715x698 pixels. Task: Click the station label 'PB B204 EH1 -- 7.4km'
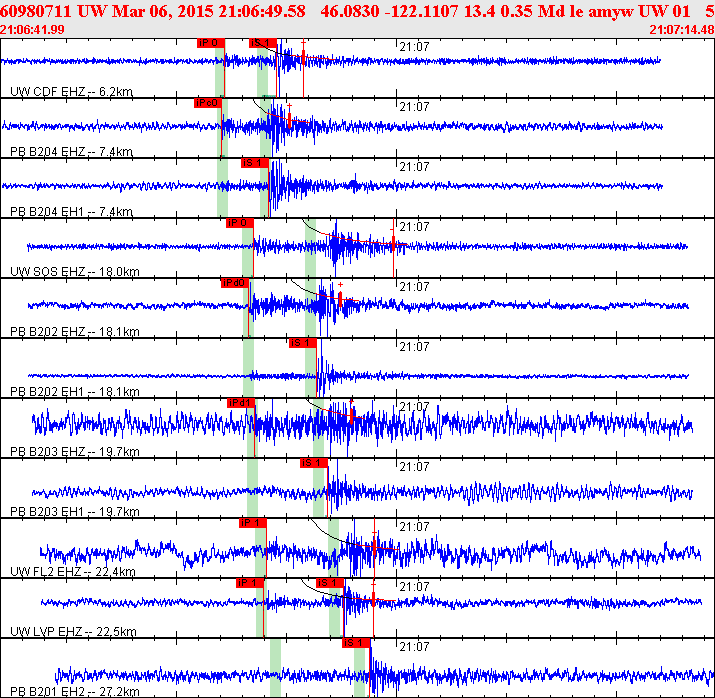(72, 212)
